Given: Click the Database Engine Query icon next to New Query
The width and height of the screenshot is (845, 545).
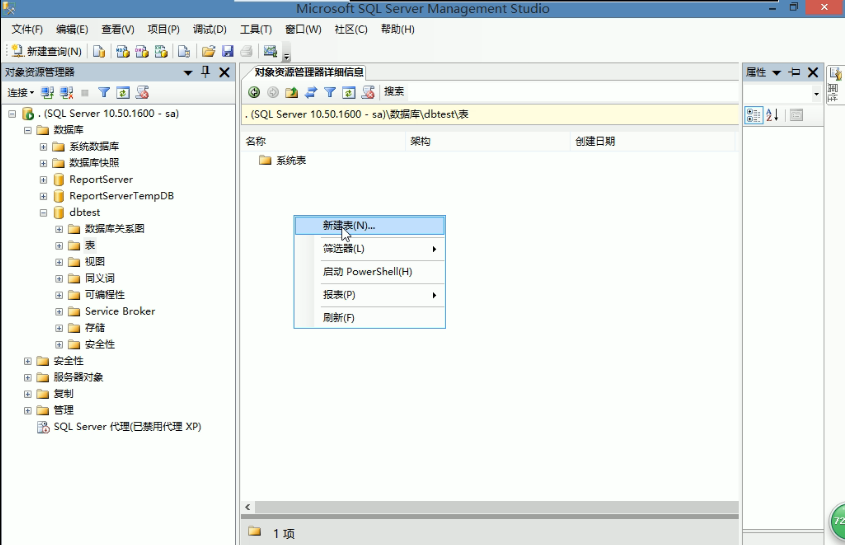Looking at the screenshot, I should tap(99, 51).
